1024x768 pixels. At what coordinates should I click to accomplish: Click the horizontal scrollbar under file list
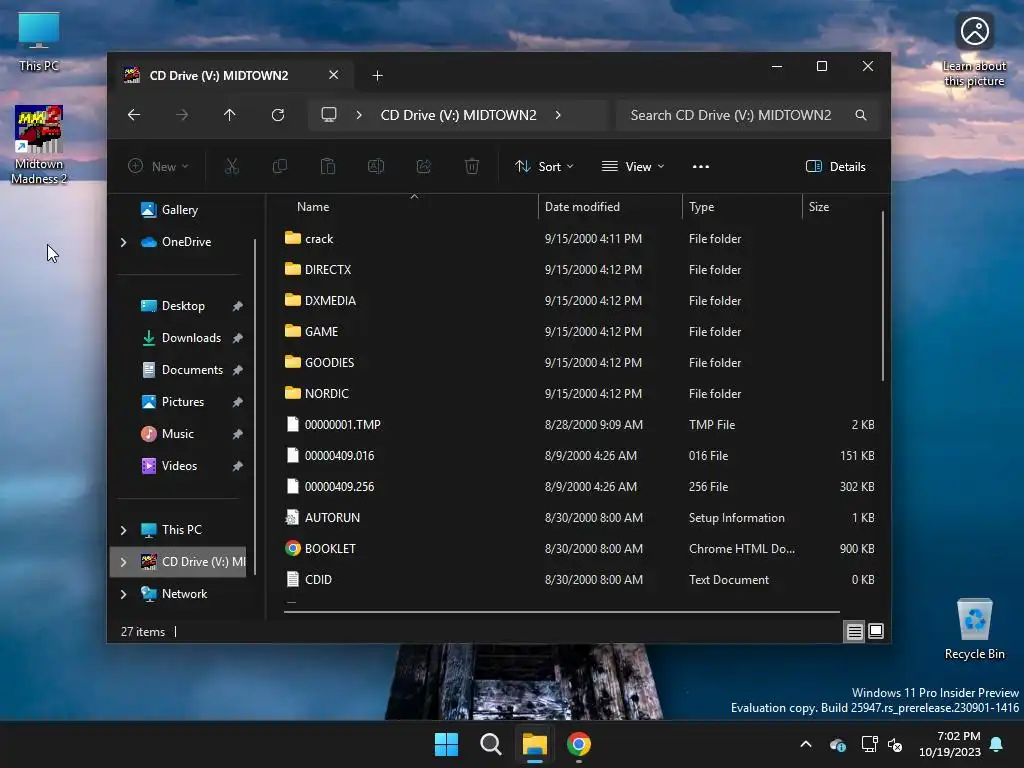click(x=562, y=612)
